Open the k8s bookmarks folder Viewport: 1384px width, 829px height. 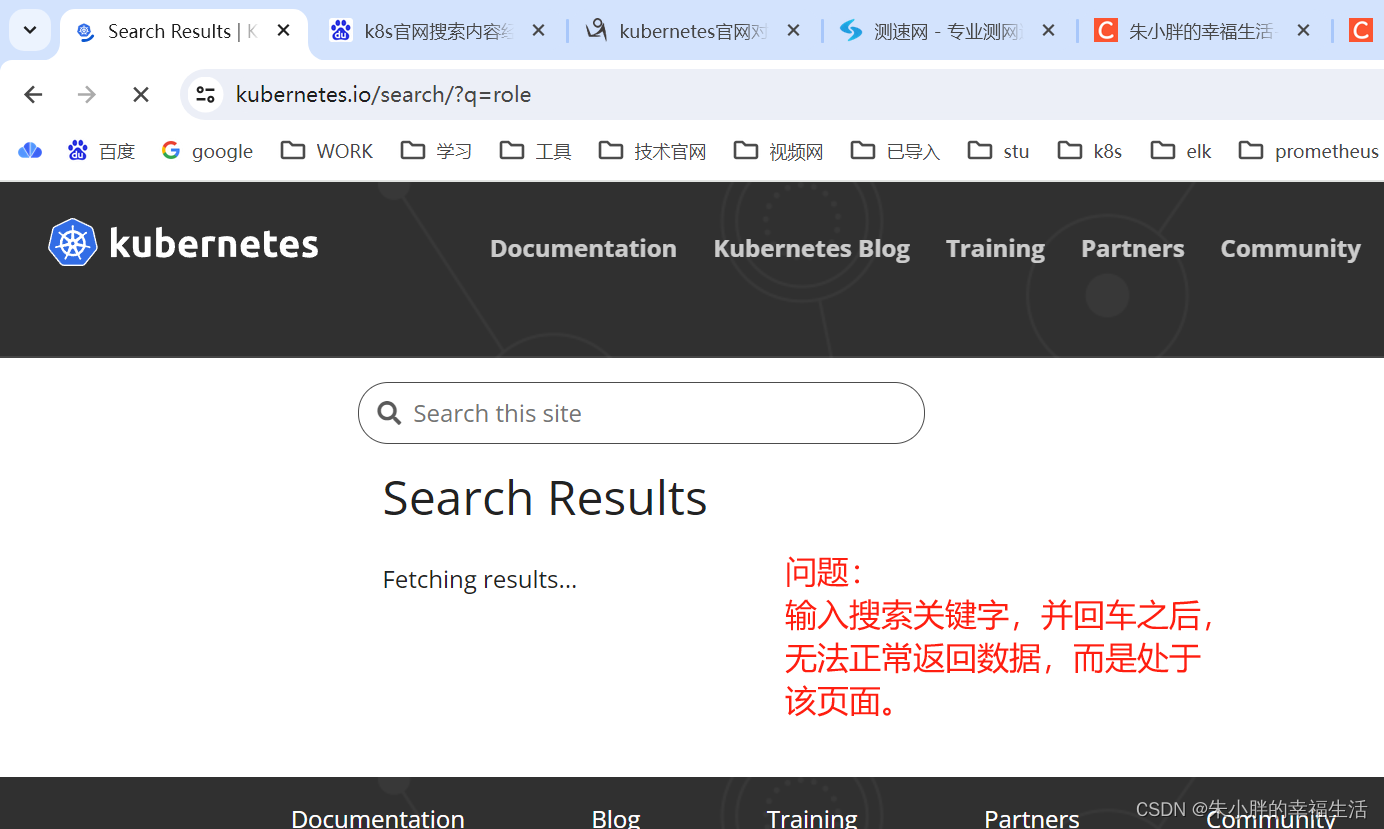[1090, 151]
